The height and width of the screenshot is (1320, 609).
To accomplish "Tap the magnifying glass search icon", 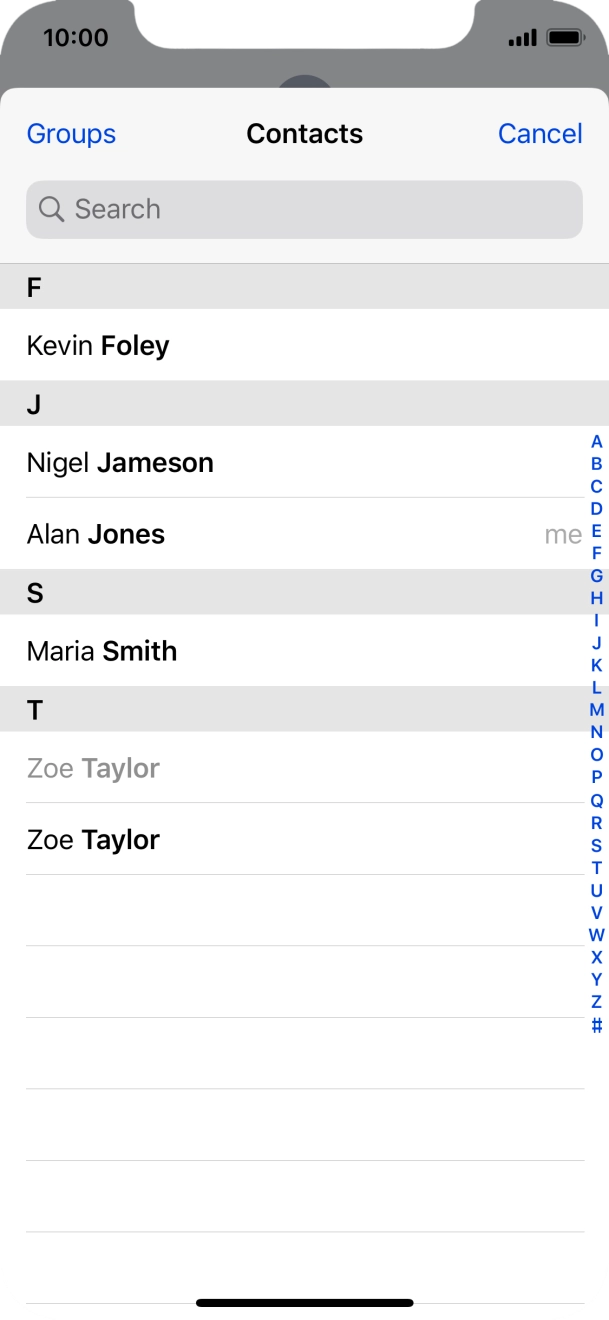I will click(51, 209).
